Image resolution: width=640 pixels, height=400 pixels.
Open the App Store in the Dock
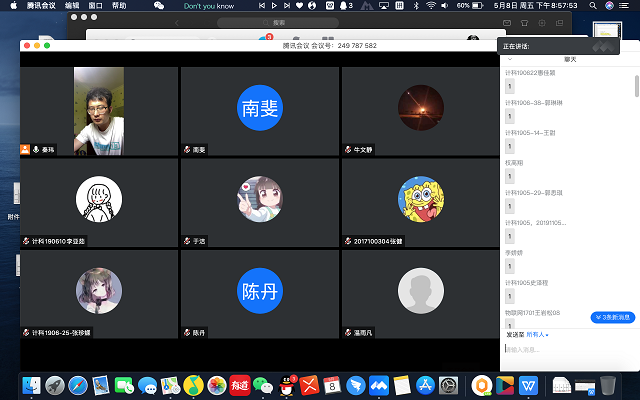click(425, 384)
